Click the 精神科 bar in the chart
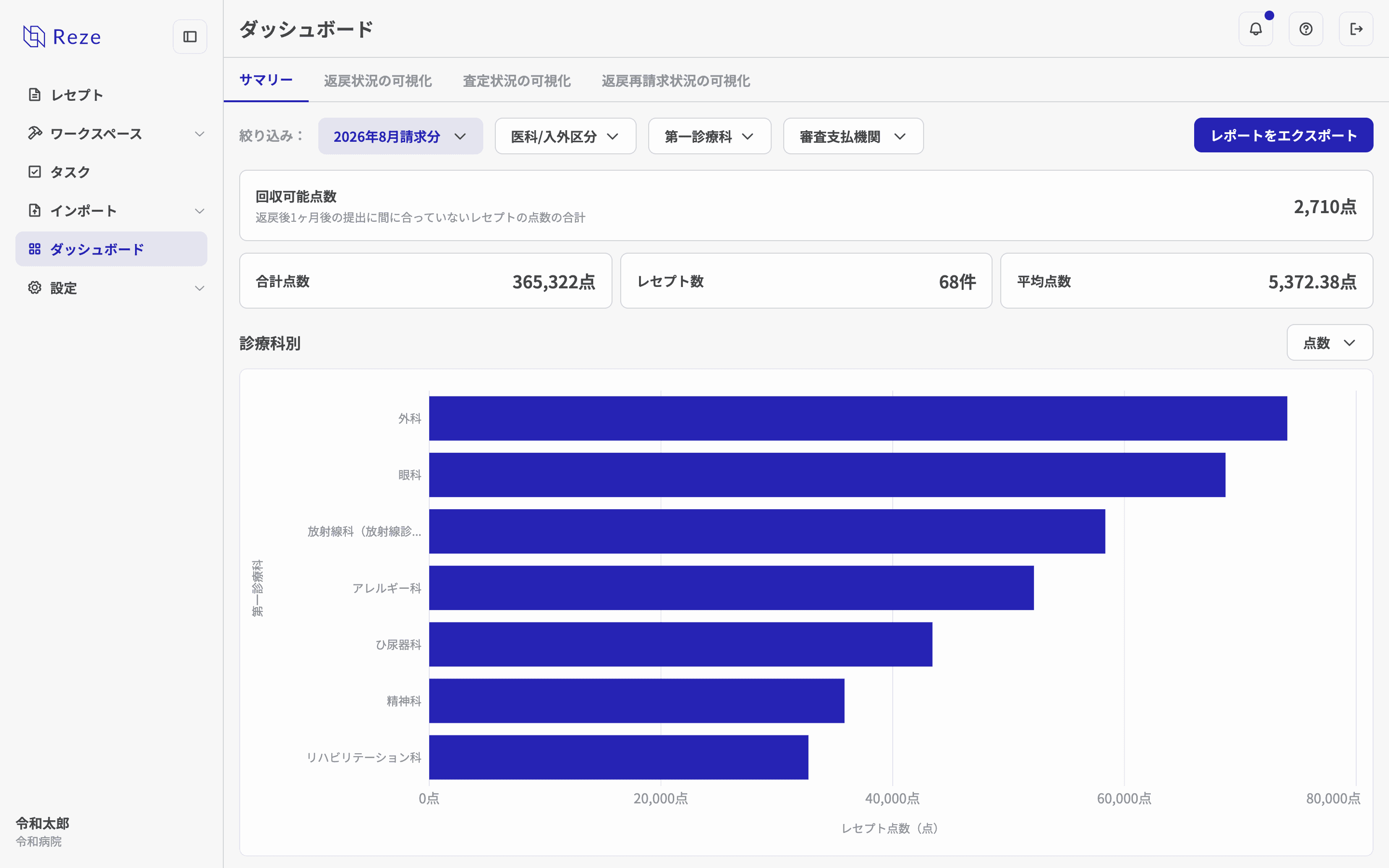The height and width of the screenshot is (868, 1389). coord(637,700)
